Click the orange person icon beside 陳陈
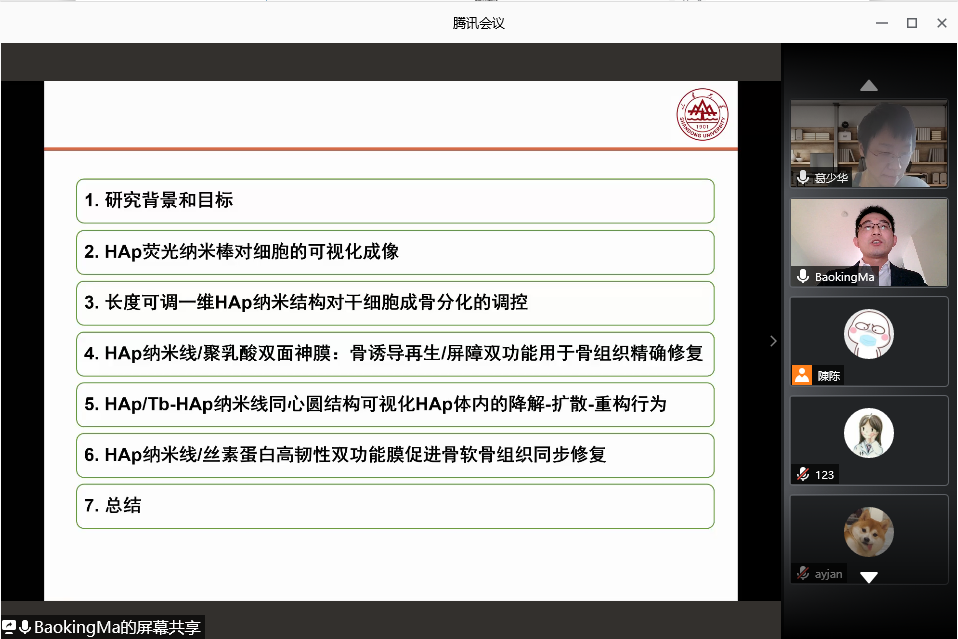Viewport: 958px width, 639px height. (802, 375)
